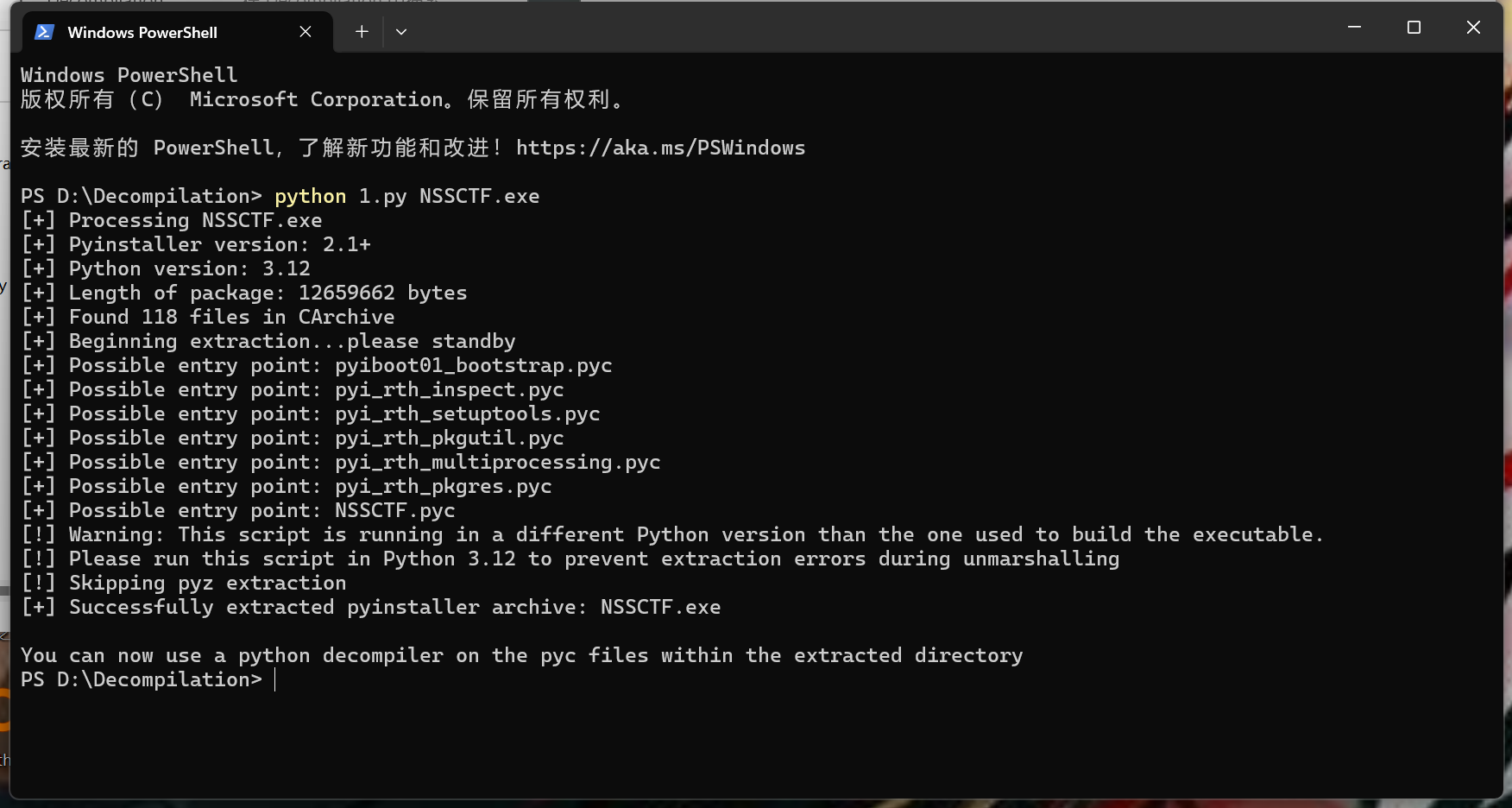Click the "Found 118 files in CArchive" line
This screenshot has height=808, width=1512.
[231, 318]
